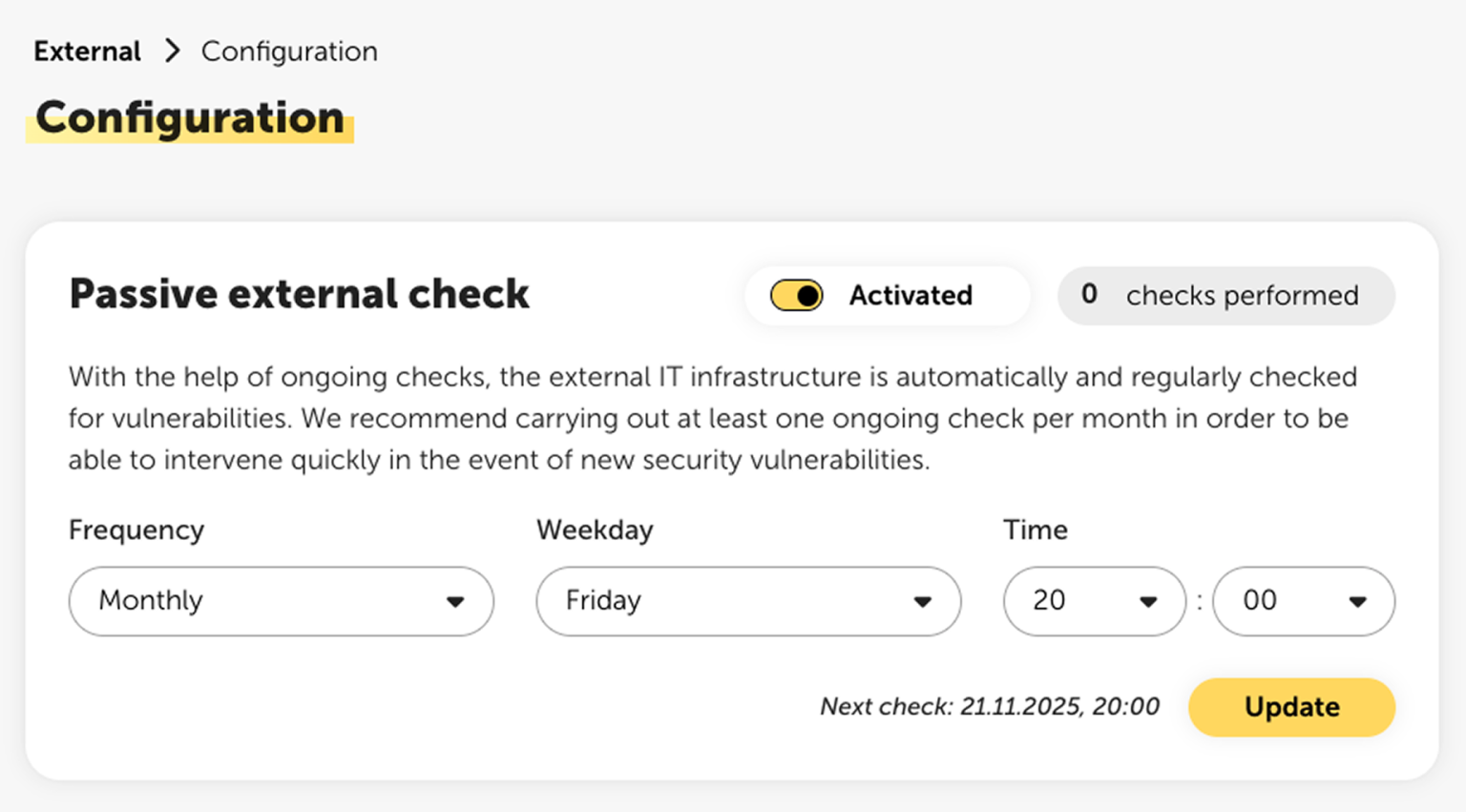The image size is (1466, 812).
Task: Click the checks performed counter badge
Action: click(x=1225, y=296)
